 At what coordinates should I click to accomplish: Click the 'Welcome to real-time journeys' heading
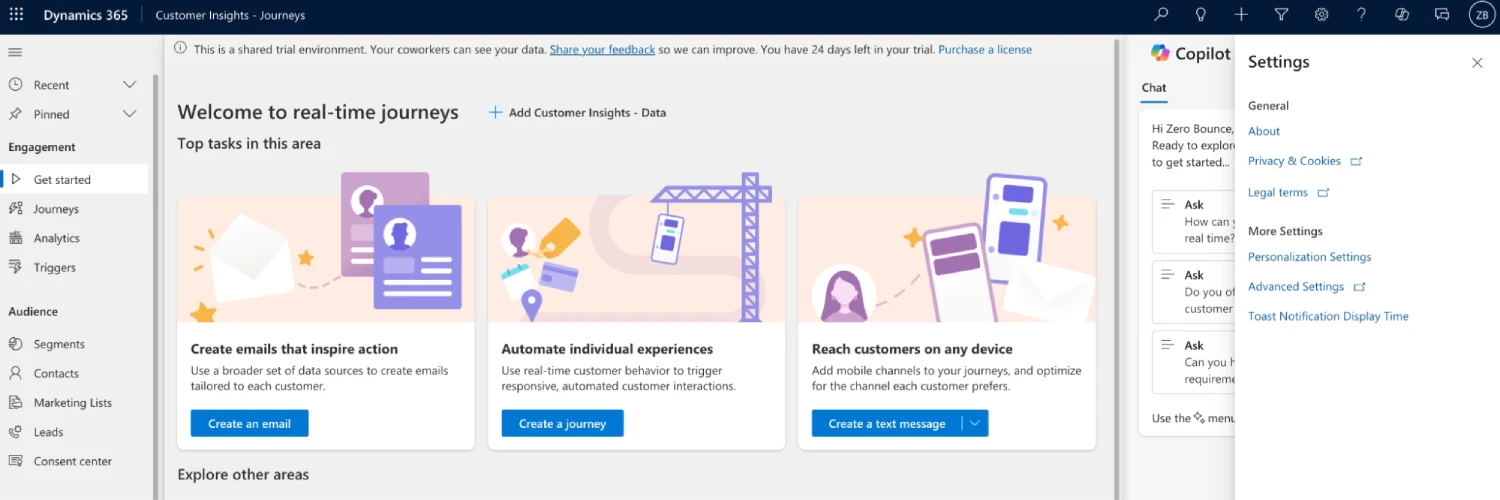point(318,112)
